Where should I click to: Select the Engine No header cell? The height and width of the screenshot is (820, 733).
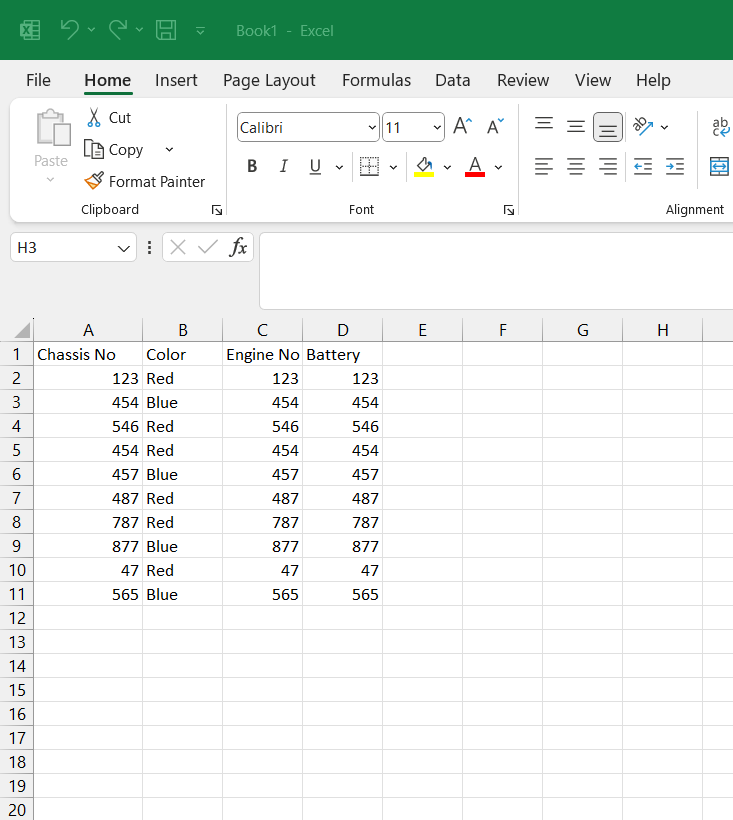(262, 354)
